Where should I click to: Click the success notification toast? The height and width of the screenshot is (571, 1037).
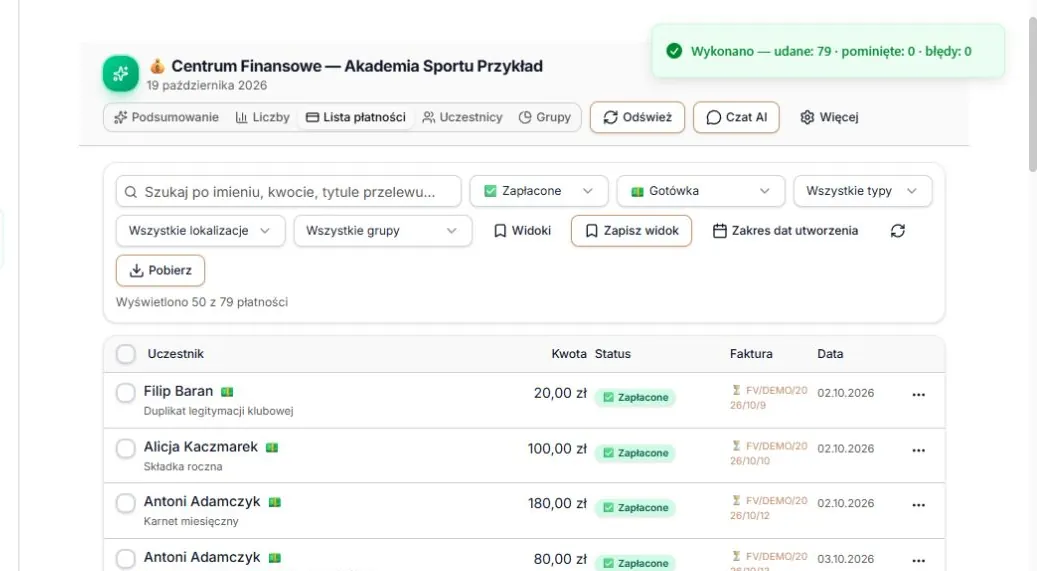click(828, 51)
